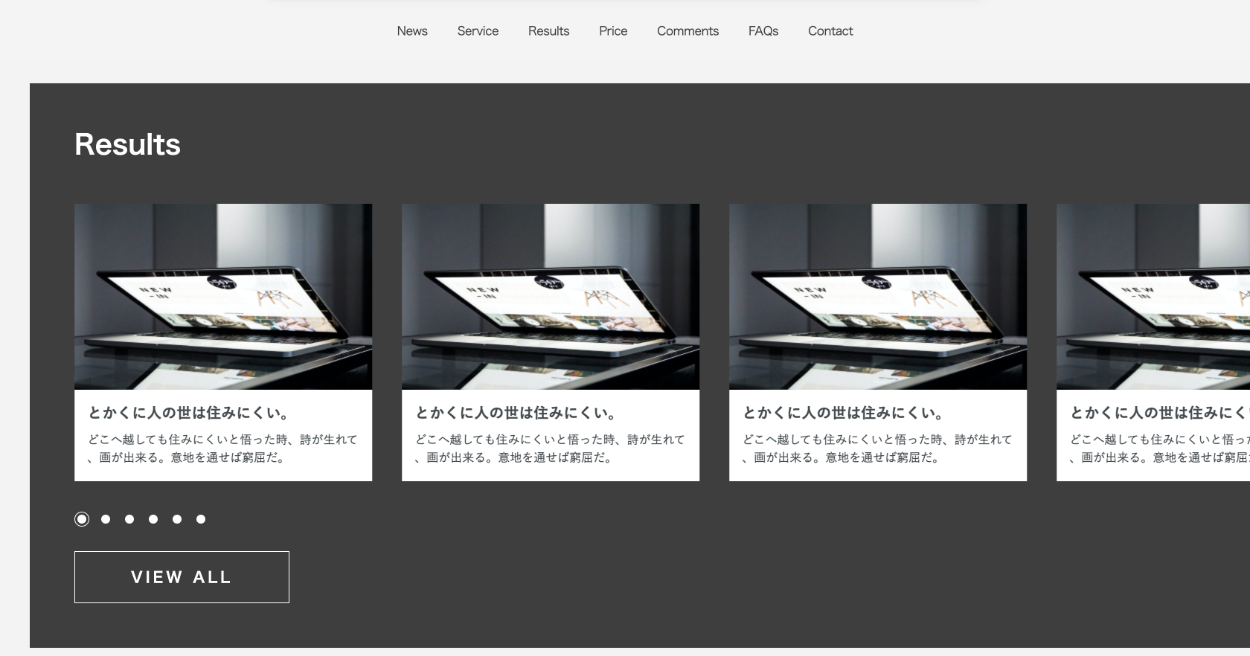Select the first carousel pagination dot

(x=82, y=519)
